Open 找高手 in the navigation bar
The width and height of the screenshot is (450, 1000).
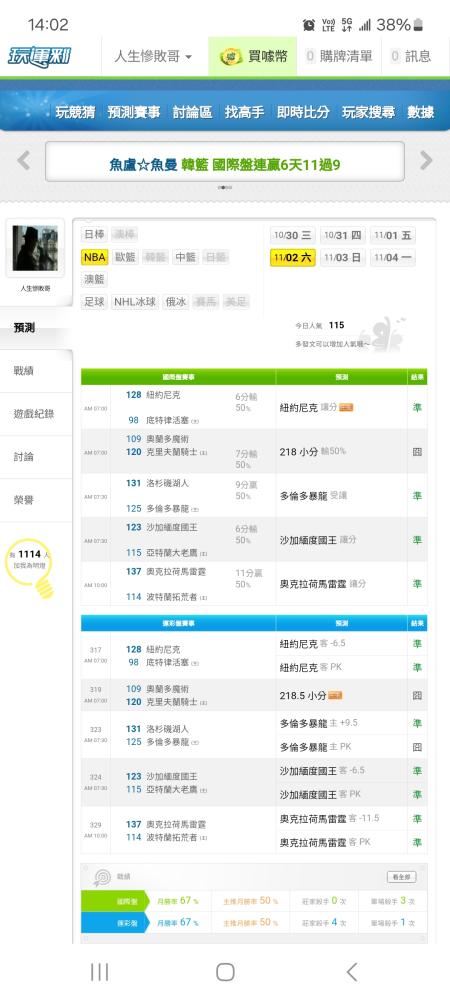pyautogui.click(x=244, y=112)
